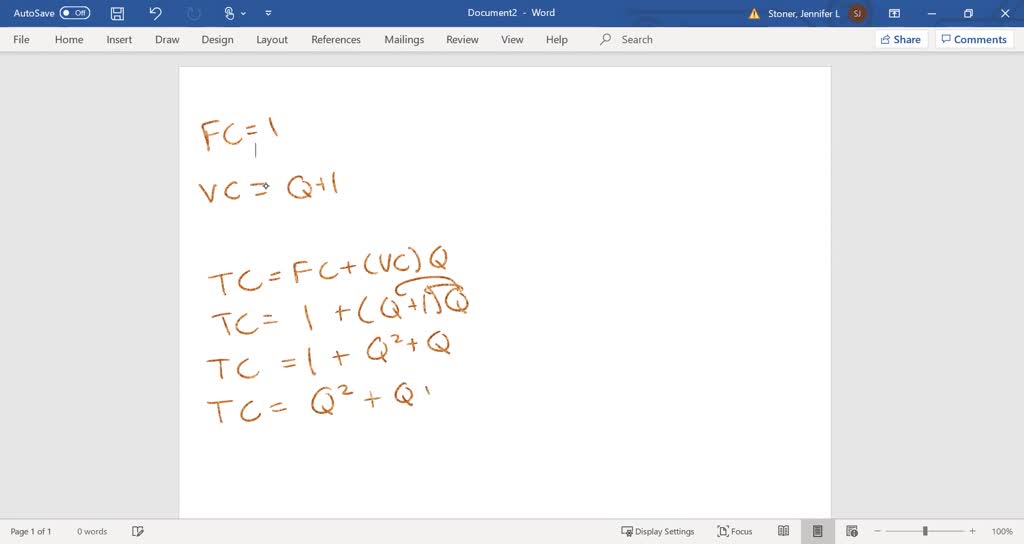The height and width of the screenshot is (544, 1024).
Task: Open Customize Quick Access Toolbar dropdown
Action: pyautogui.click(x=268, y=13)
